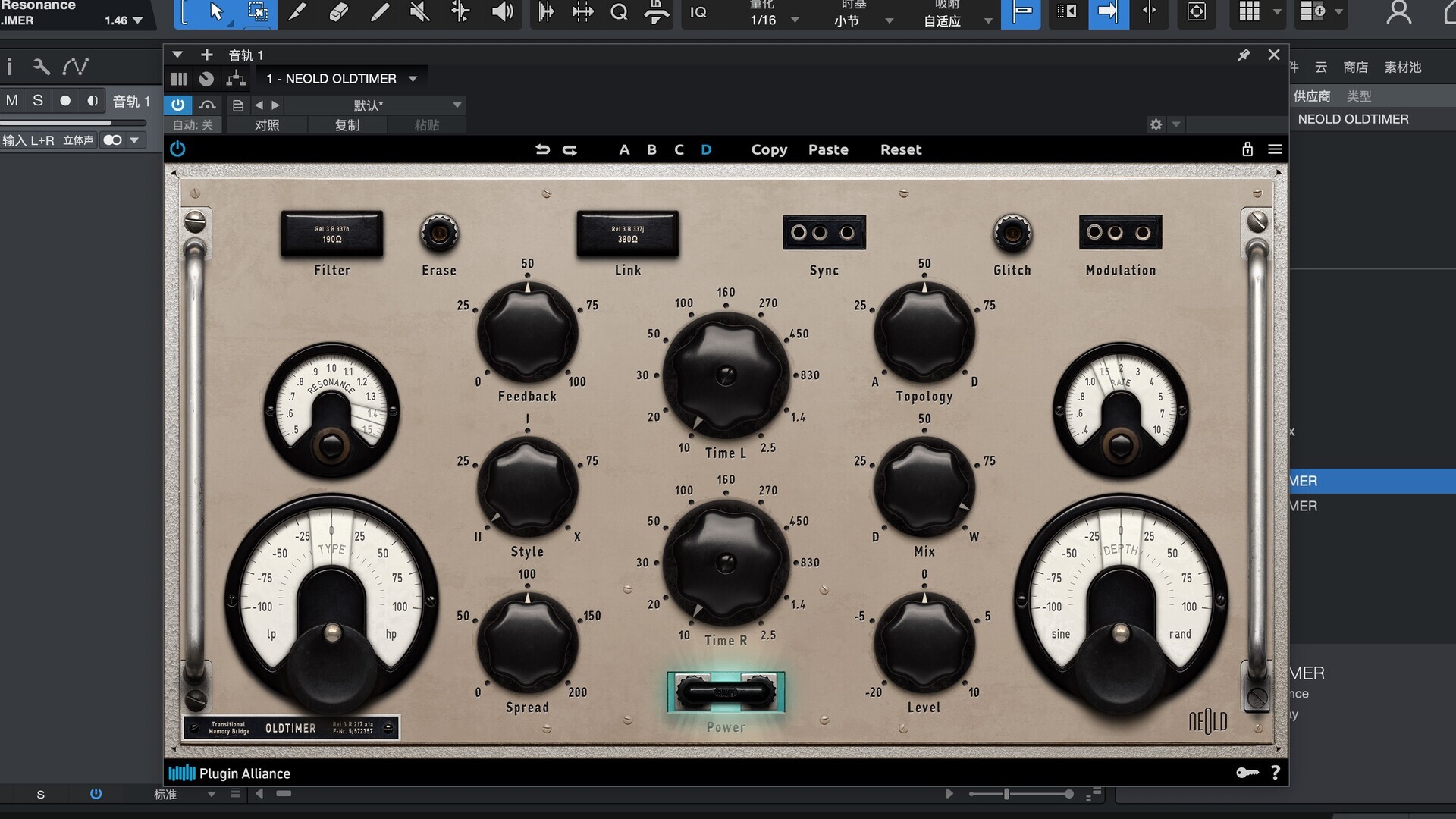Select the Mute tool

click(419, 11)
